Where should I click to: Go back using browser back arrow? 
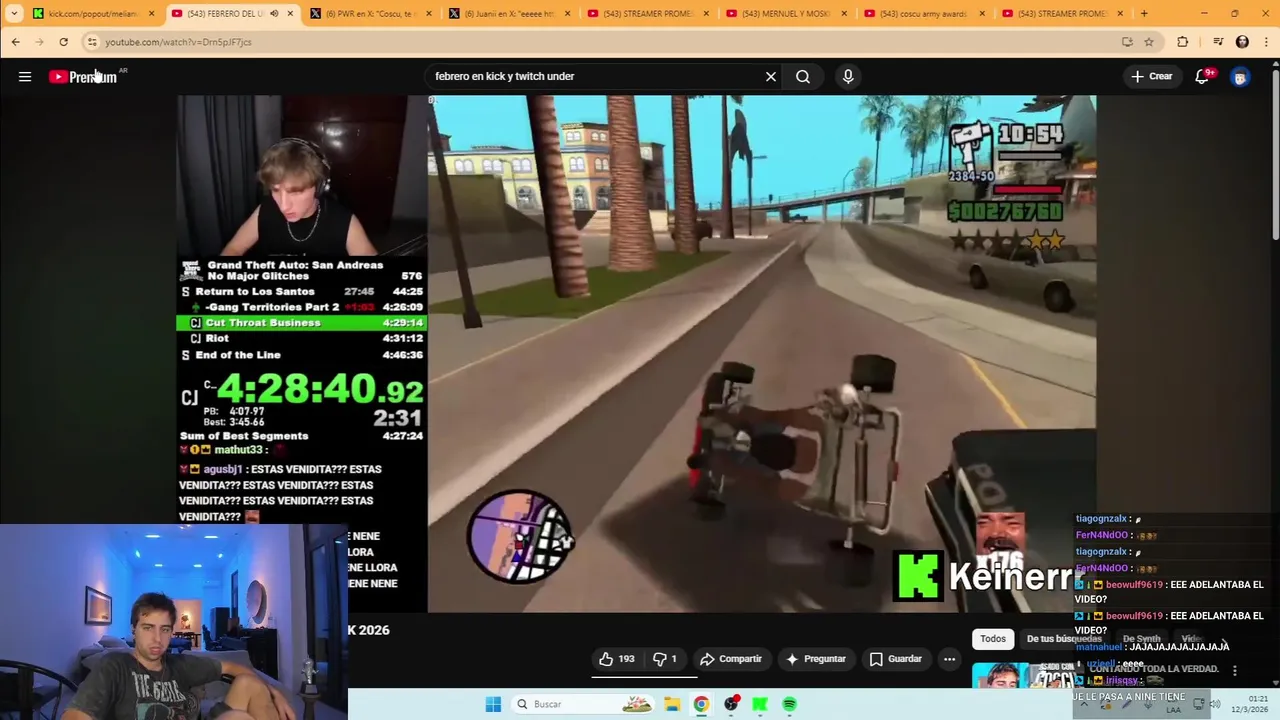[x=15, y=42]
